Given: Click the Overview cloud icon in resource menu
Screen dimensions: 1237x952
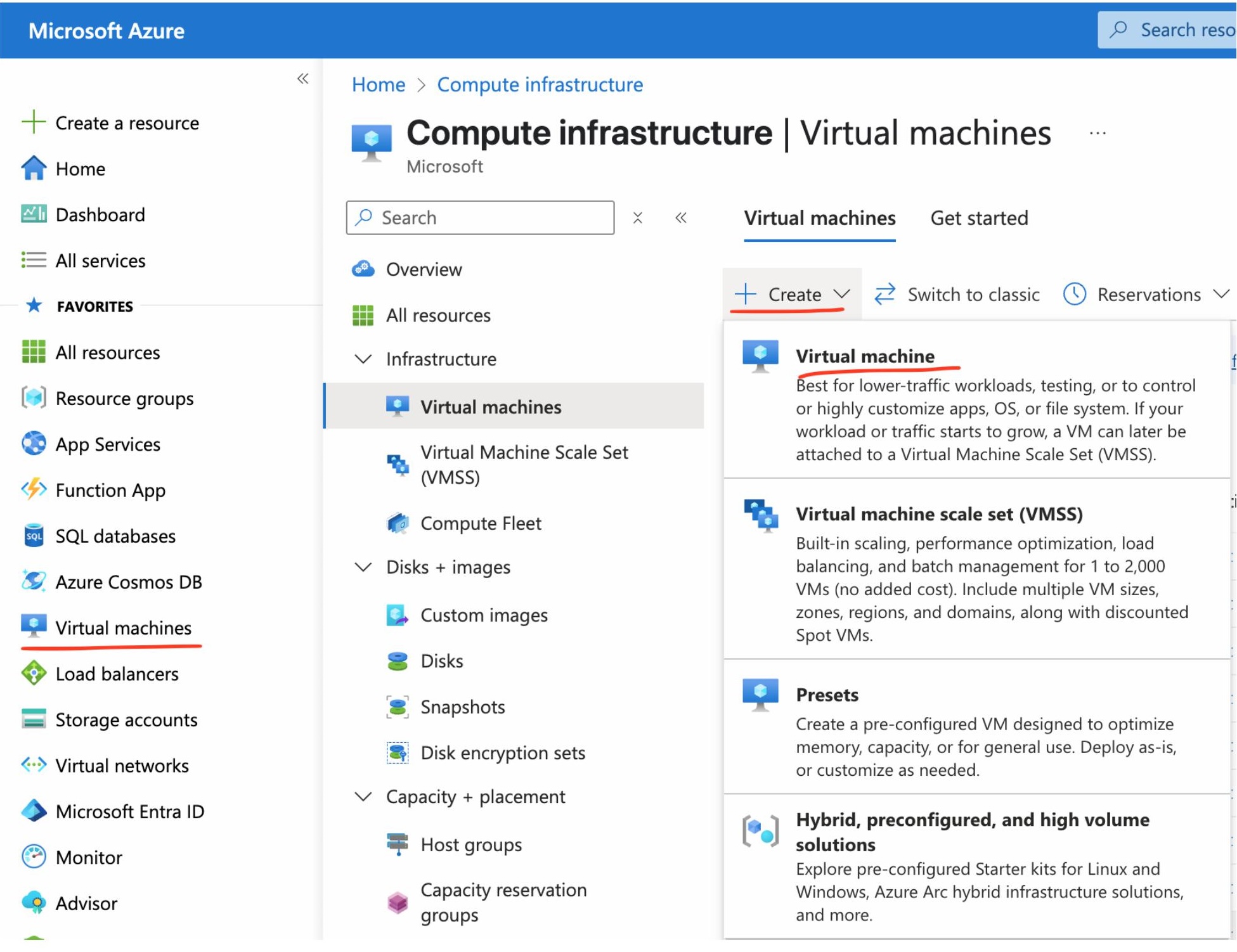Looking at the screenshot, I should pos(363,269).
